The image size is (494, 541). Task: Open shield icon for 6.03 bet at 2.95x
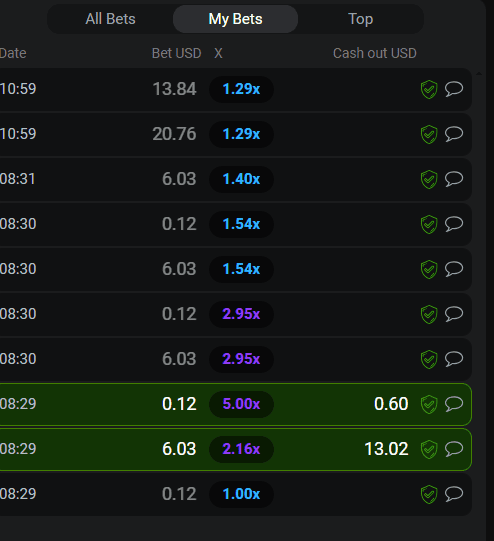[429, 360]
